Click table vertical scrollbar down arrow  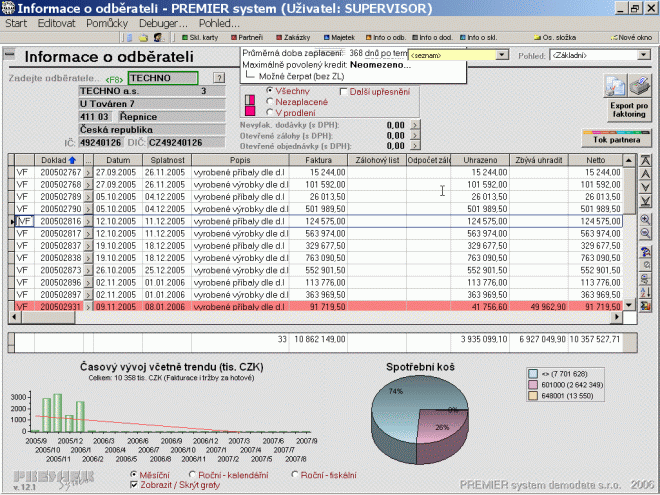pyautogui.click(x=628, y=305)
